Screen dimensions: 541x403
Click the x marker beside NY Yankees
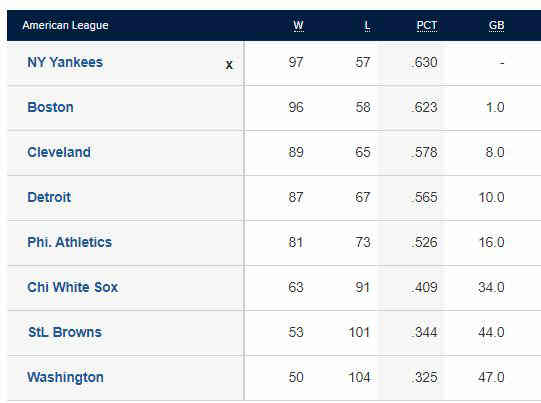point(229,65)
